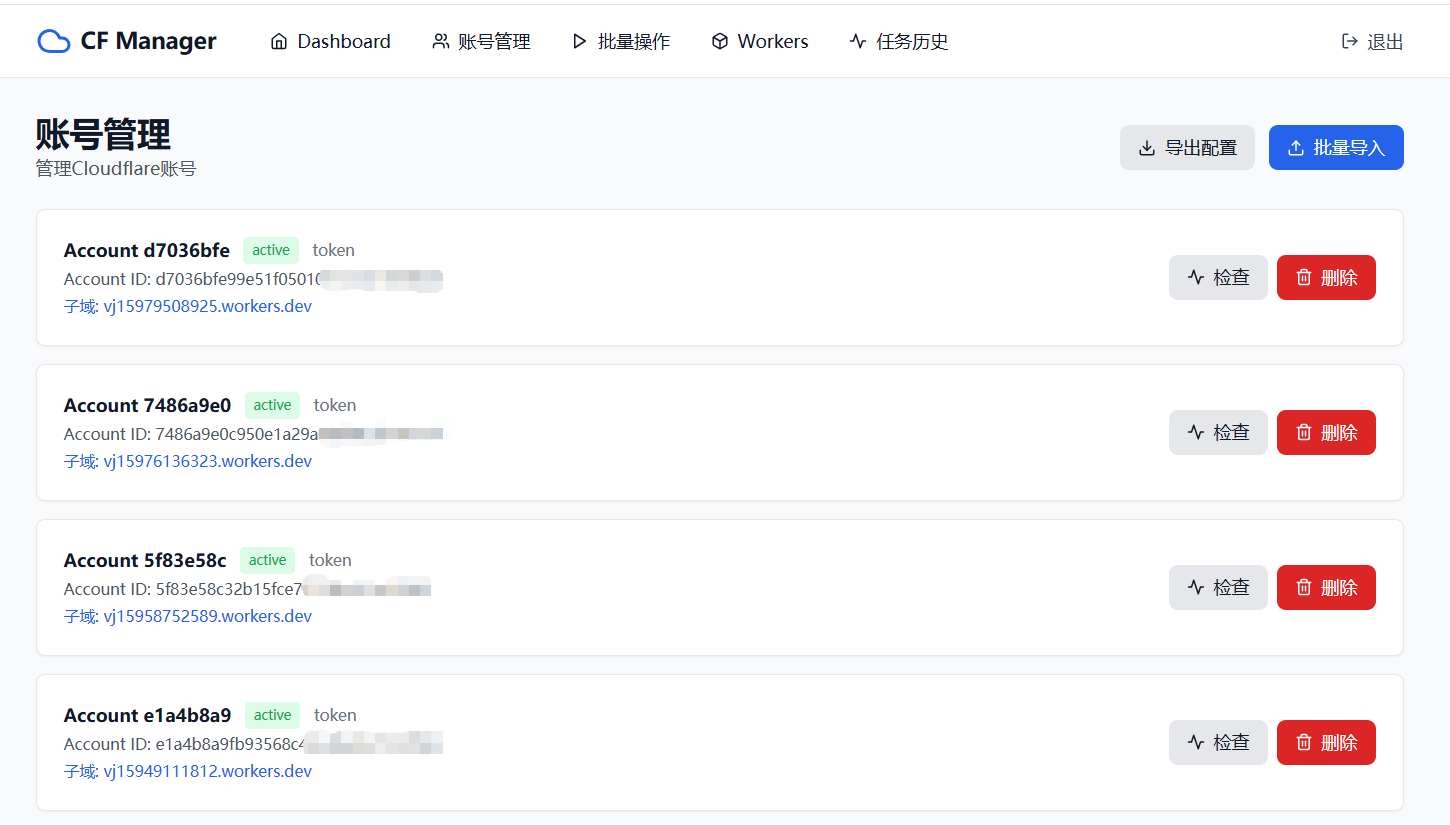
Task: Click active badge on Account e1a4b8a9
Action: [272, 715]
